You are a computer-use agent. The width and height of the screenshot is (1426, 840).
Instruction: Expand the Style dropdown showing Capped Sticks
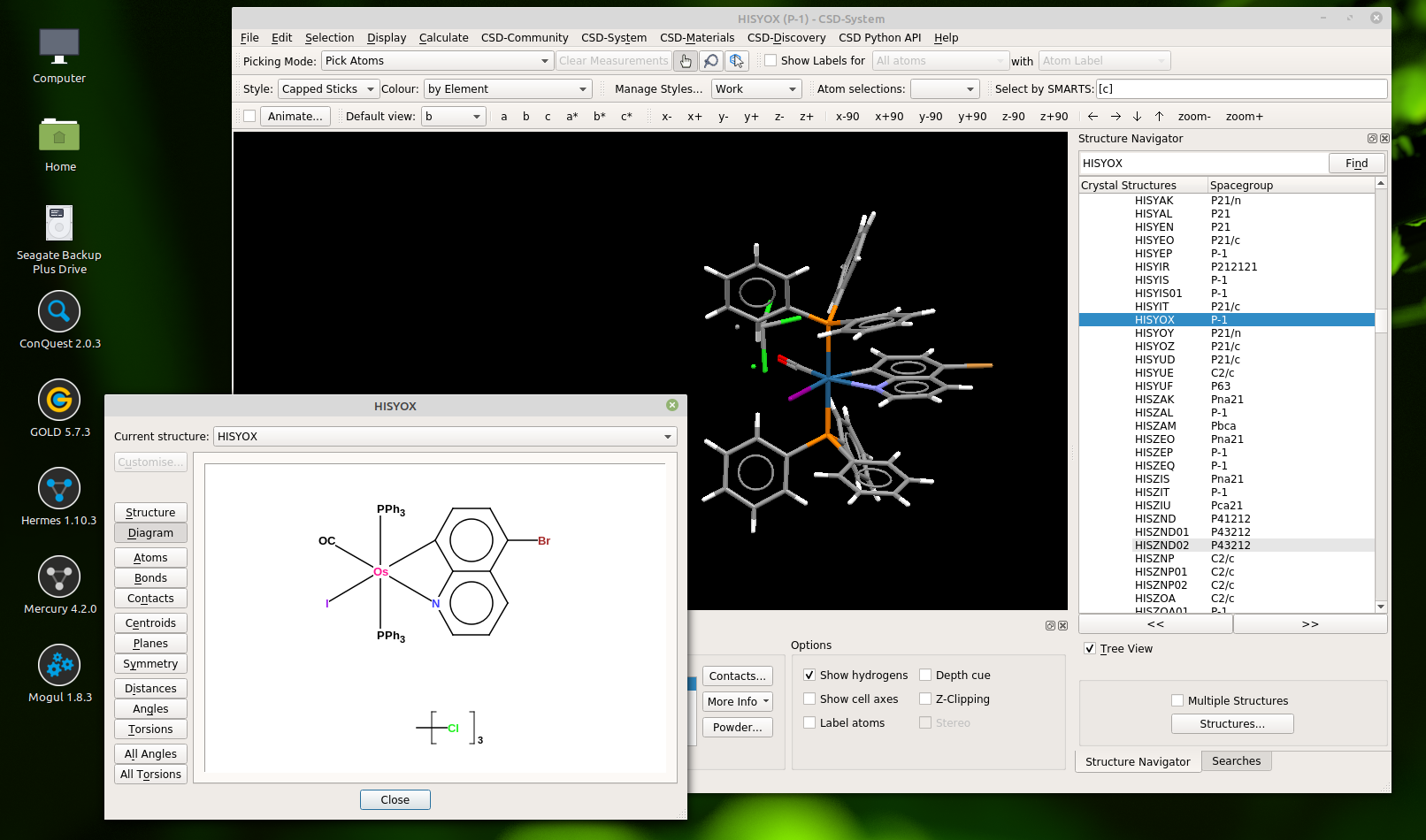[328, 89]
